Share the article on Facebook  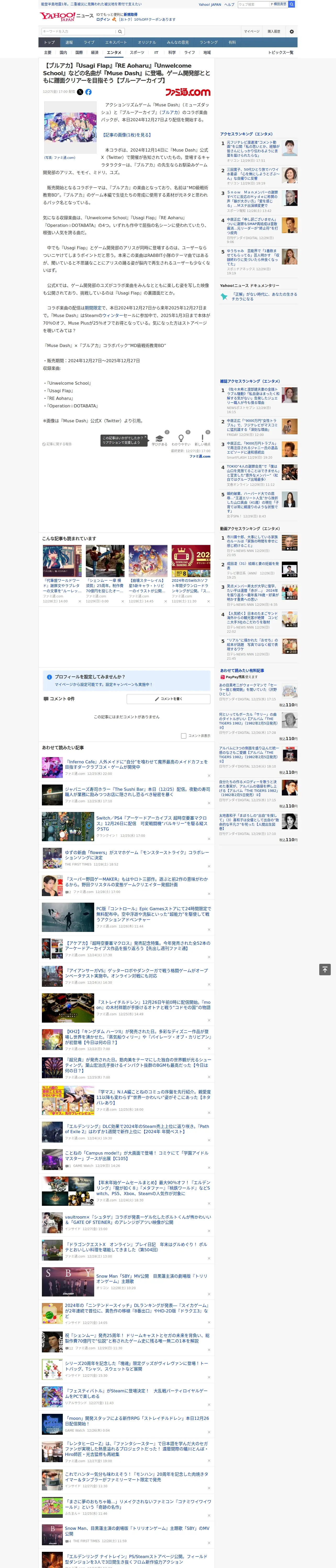[88, 92]
